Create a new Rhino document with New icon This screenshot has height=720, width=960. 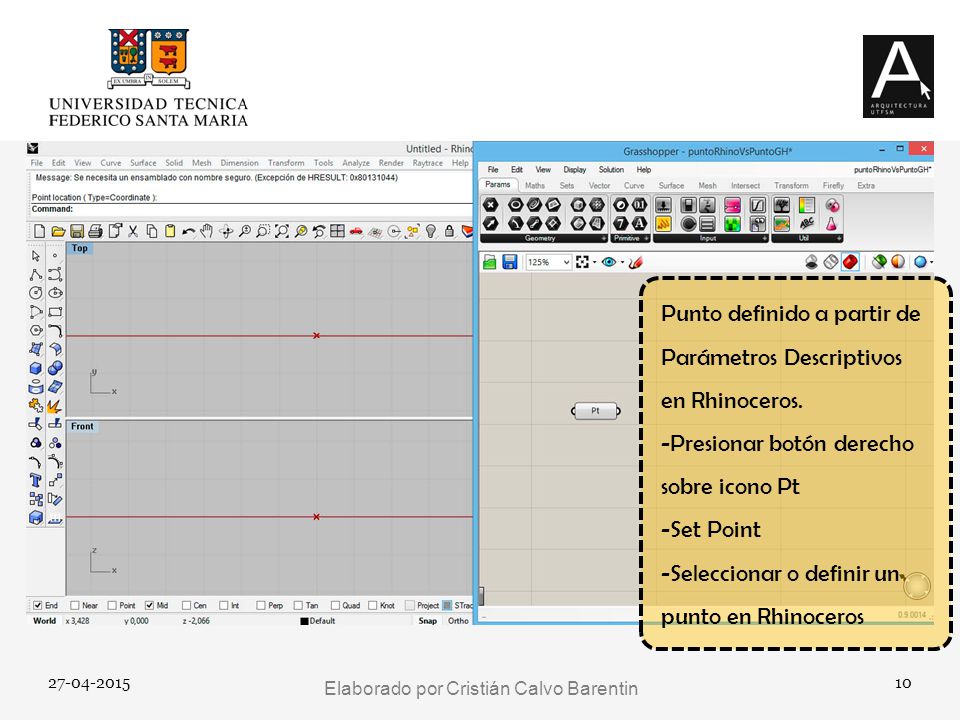pos(40,231)
